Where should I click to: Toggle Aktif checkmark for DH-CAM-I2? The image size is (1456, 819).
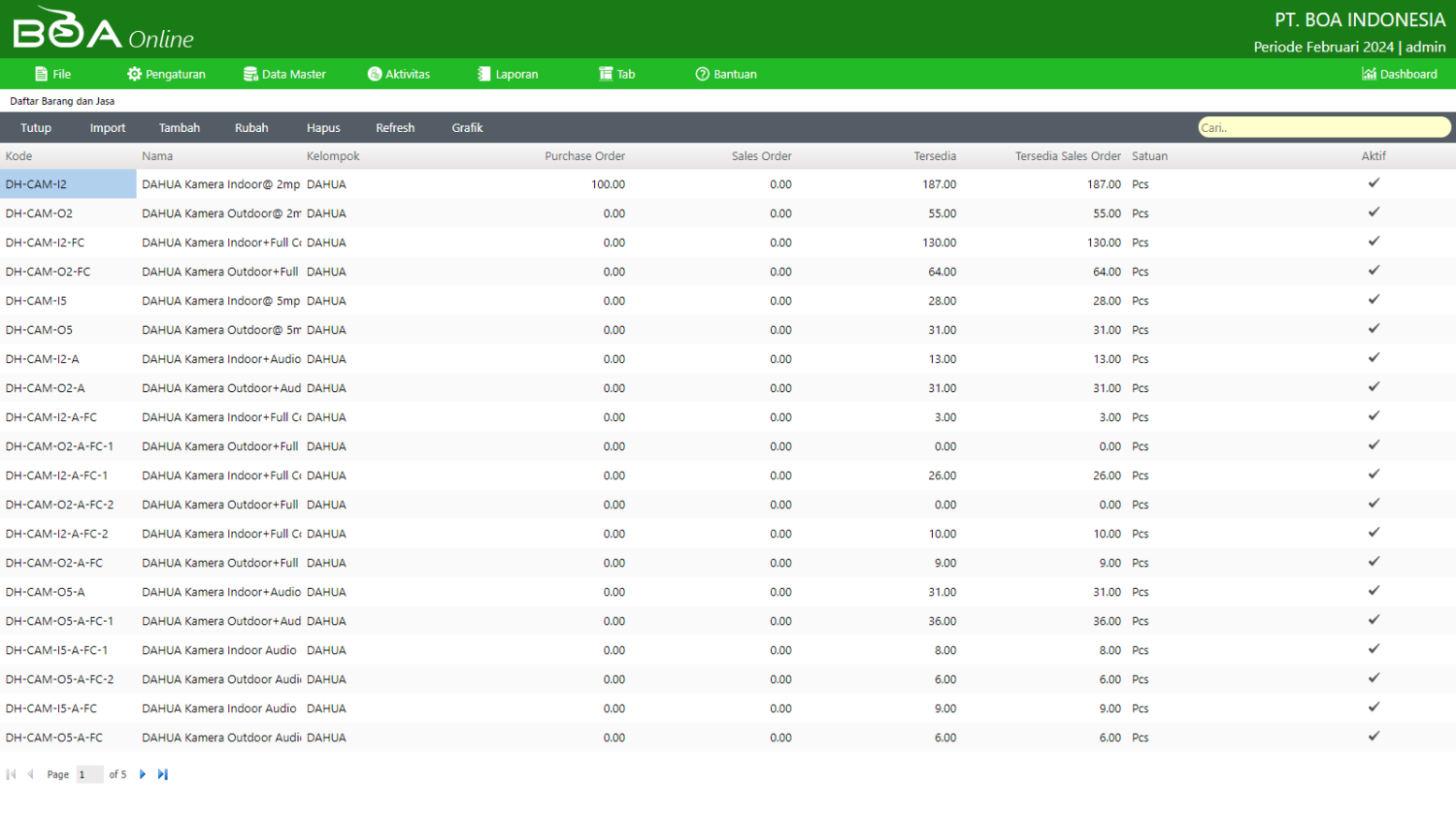[x=1373, y=183]
